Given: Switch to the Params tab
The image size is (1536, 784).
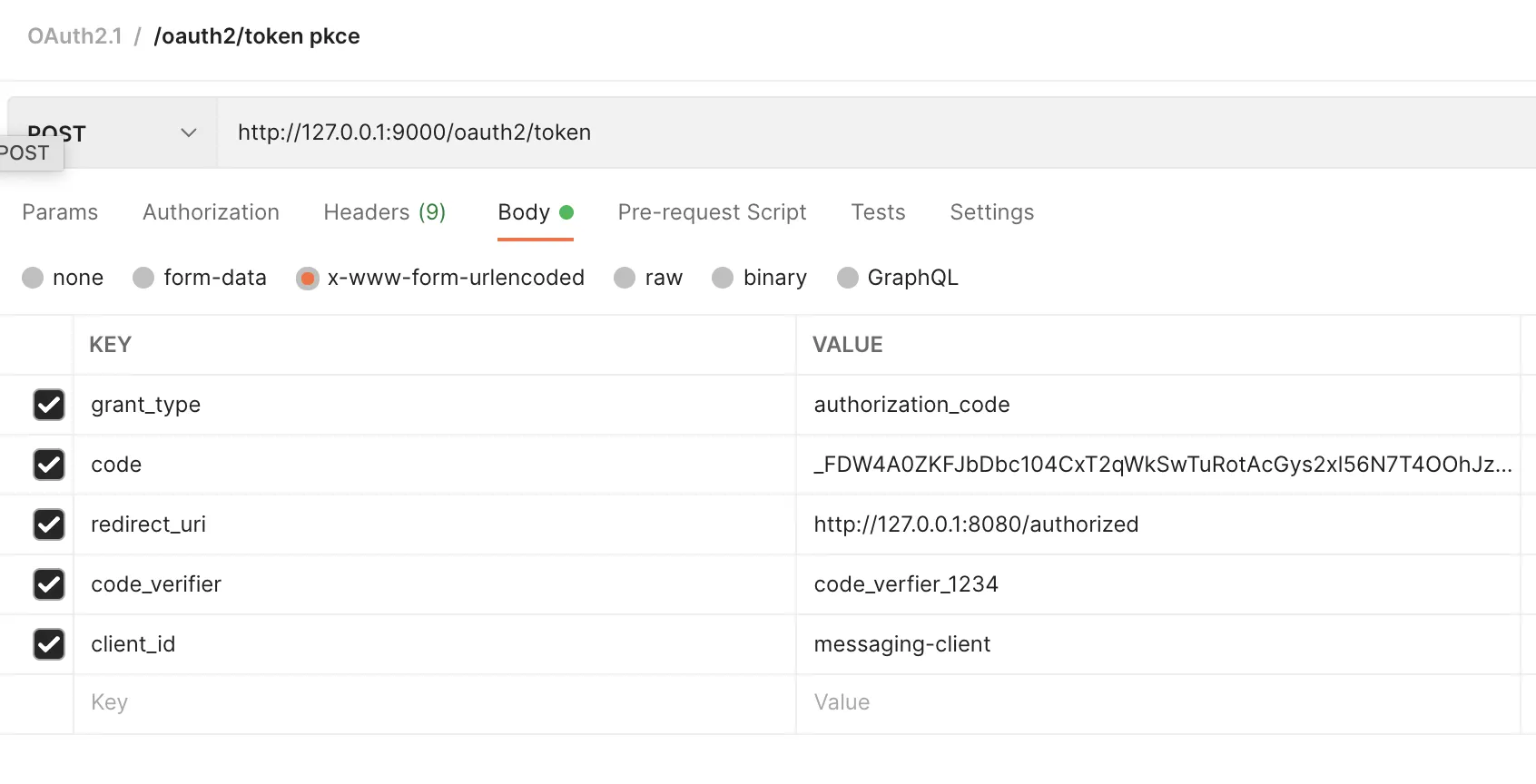Looking at the screenshot, I should 60,212.
